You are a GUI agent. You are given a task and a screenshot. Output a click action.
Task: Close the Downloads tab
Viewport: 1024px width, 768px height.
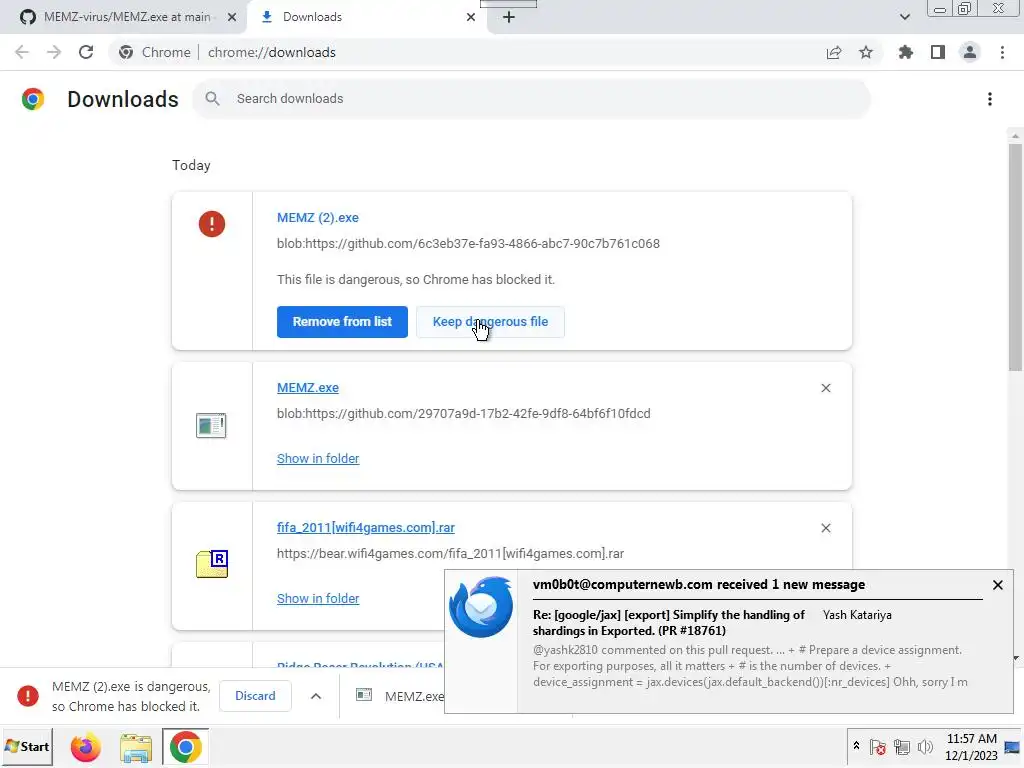(x=471, y=17)
